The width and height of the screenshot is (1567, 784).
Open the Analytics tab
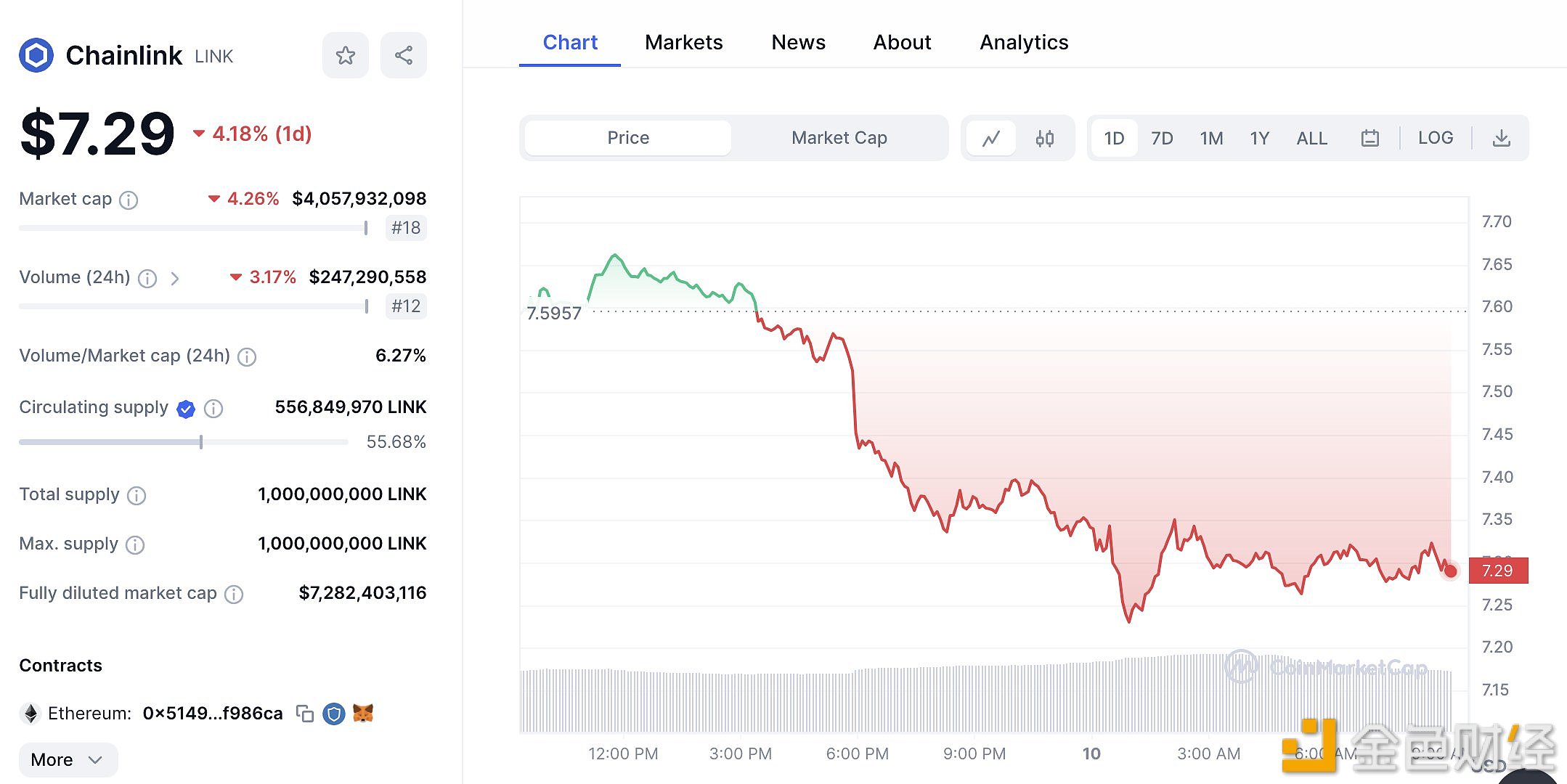coord(1024,42)
